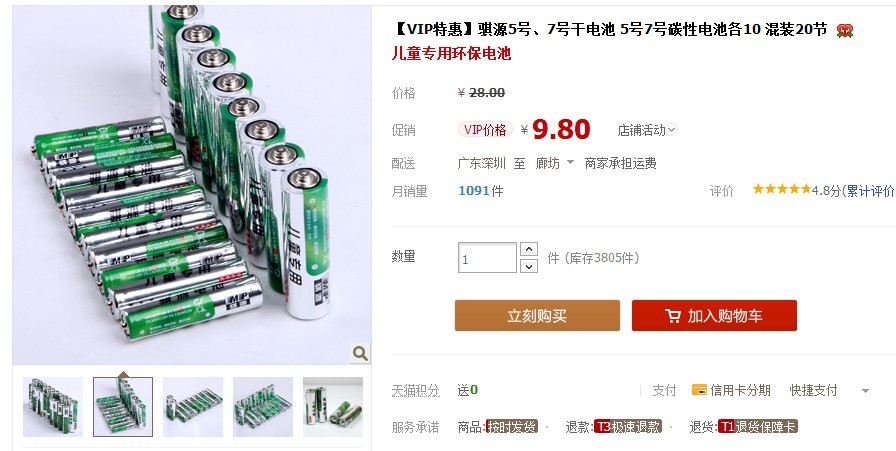Click the 按时发货 service badge

pos(511,426)
